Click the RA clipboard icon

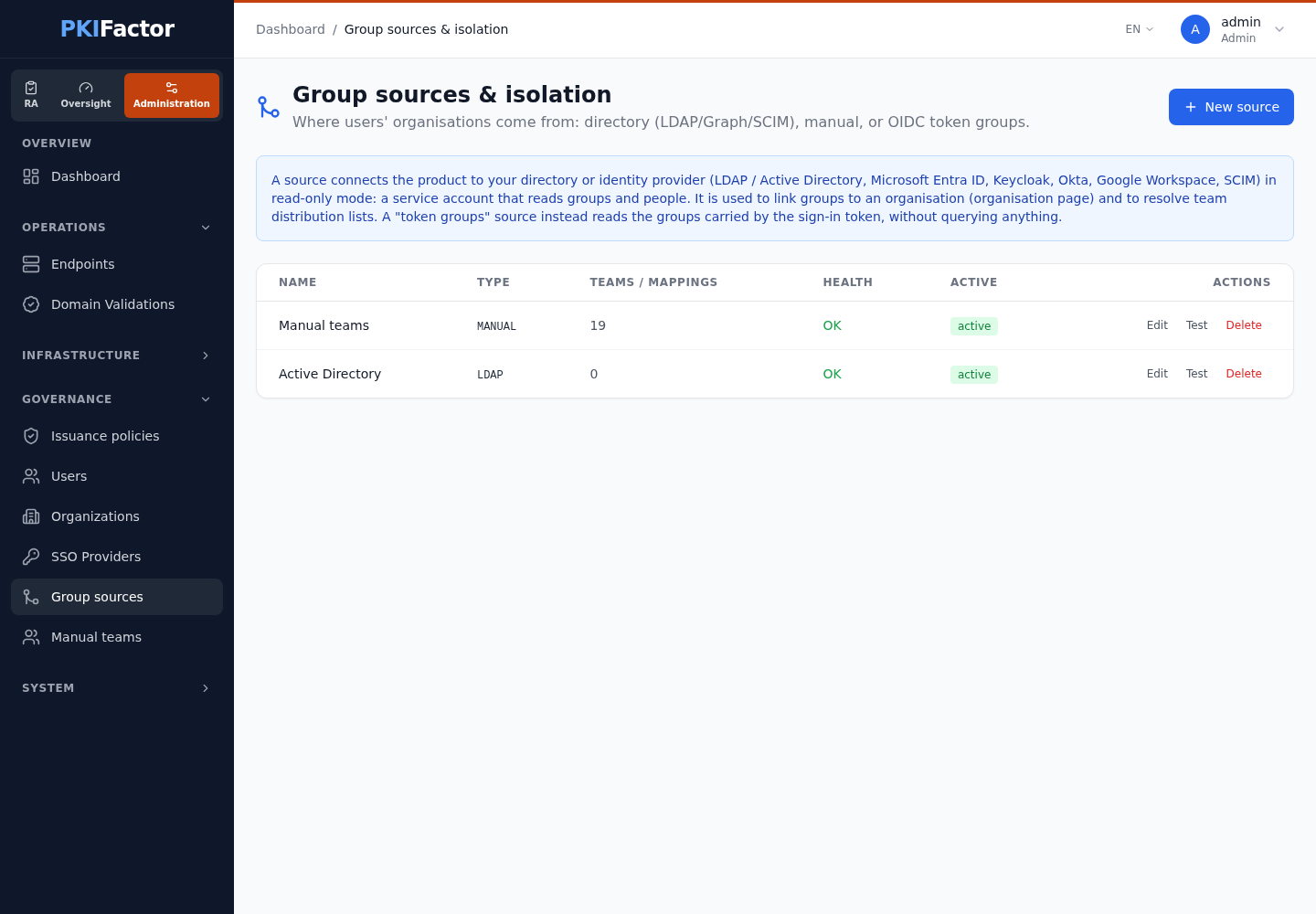(x=31, y=88)
